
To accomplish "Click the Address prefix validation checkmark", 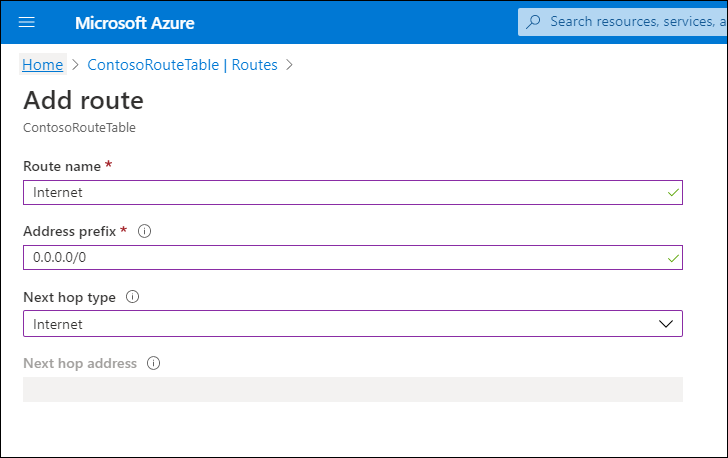I will [671, 257].
